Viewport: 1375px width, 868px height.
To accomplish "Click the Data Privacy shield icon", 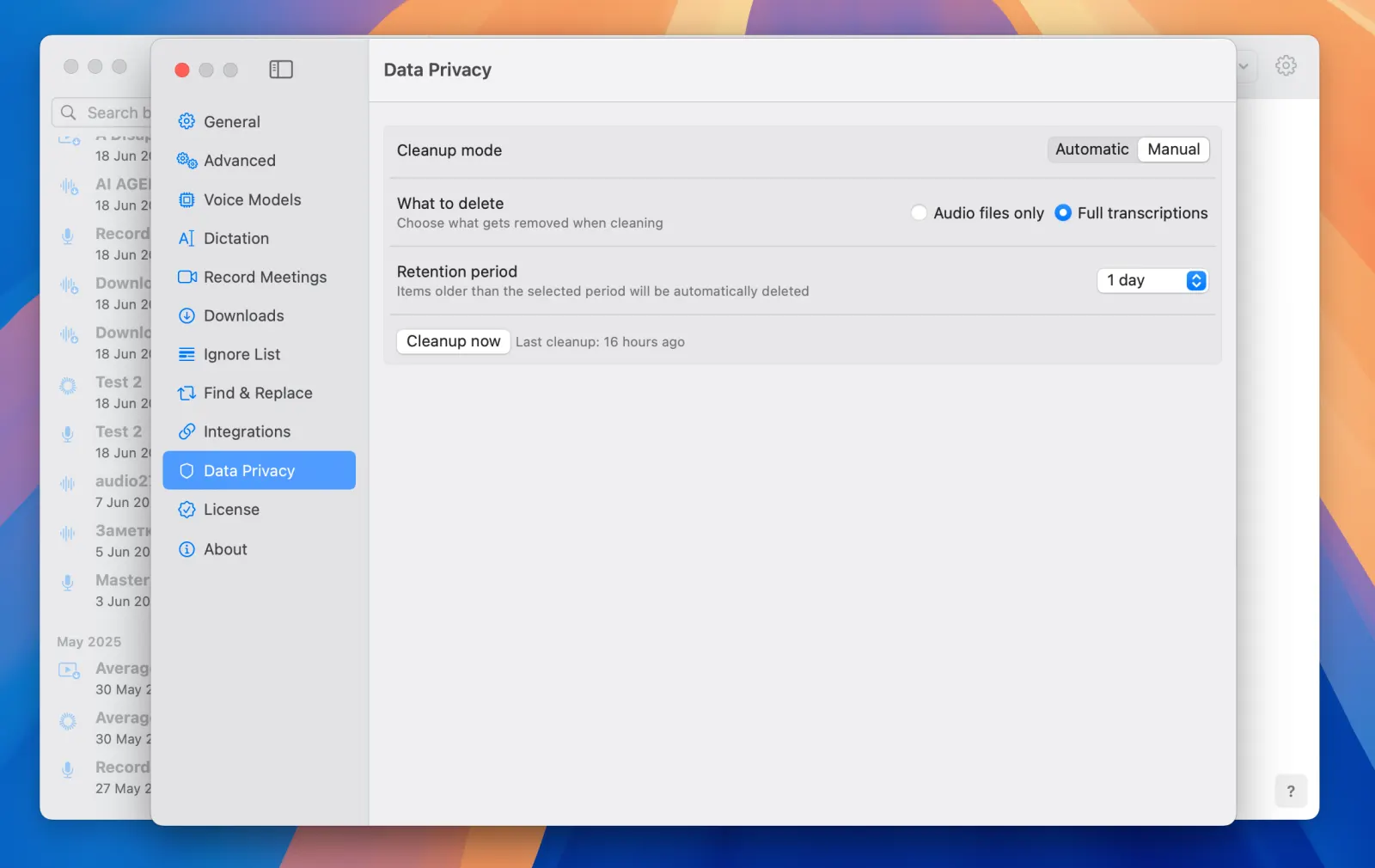I will [186, 471].
